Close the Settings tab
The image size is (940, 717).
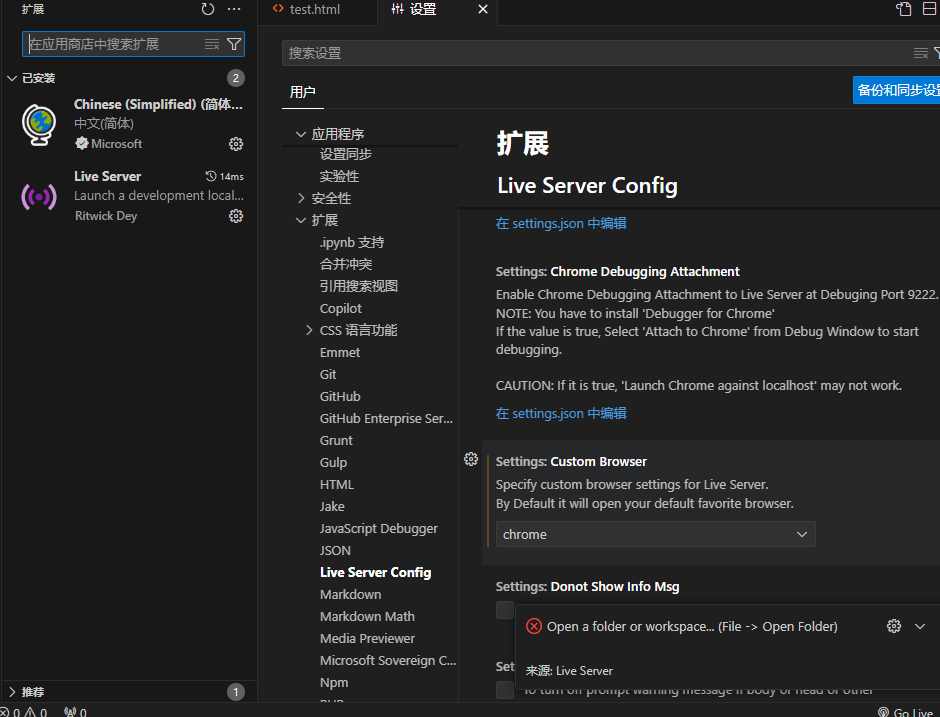point(483,9)
